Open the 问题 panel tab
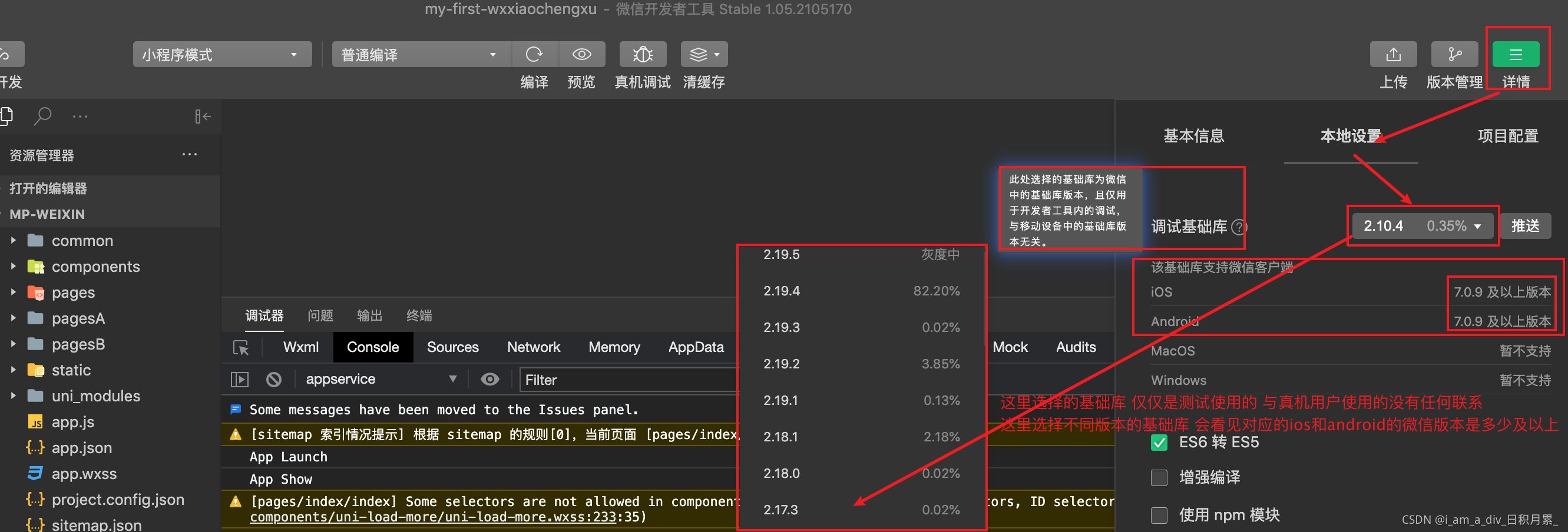This screenshot has height=532, width=1568. pyautogui.click(x=320, y=315)
